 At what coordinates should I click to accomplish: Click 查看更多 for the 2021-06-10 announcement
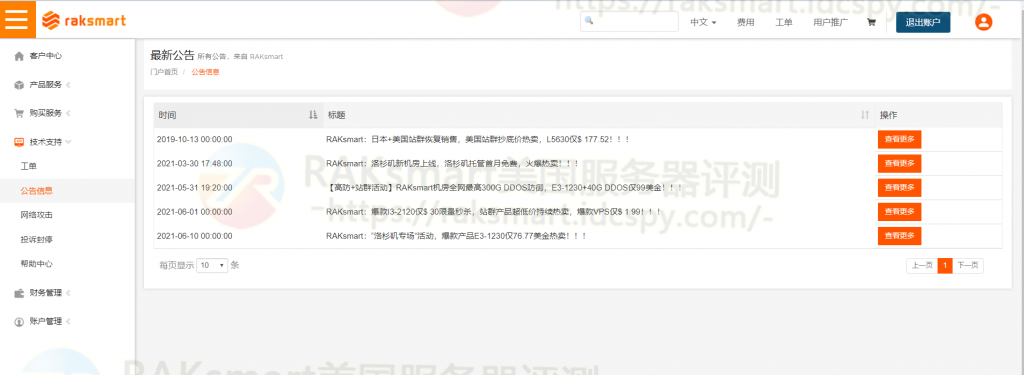click(x=899, y=236)
